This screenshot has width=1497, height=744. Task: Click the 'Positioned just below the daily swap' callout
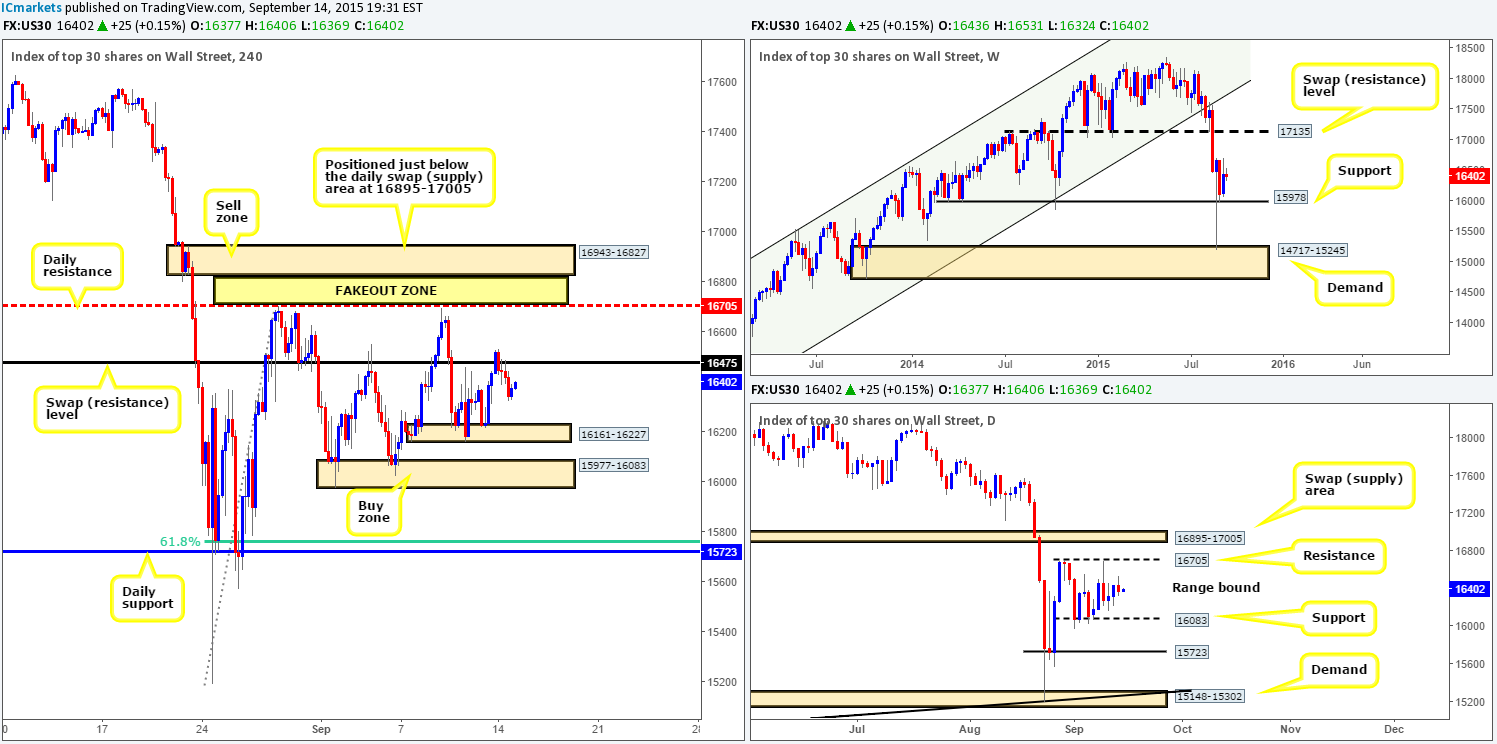click(x=404, y=178)
